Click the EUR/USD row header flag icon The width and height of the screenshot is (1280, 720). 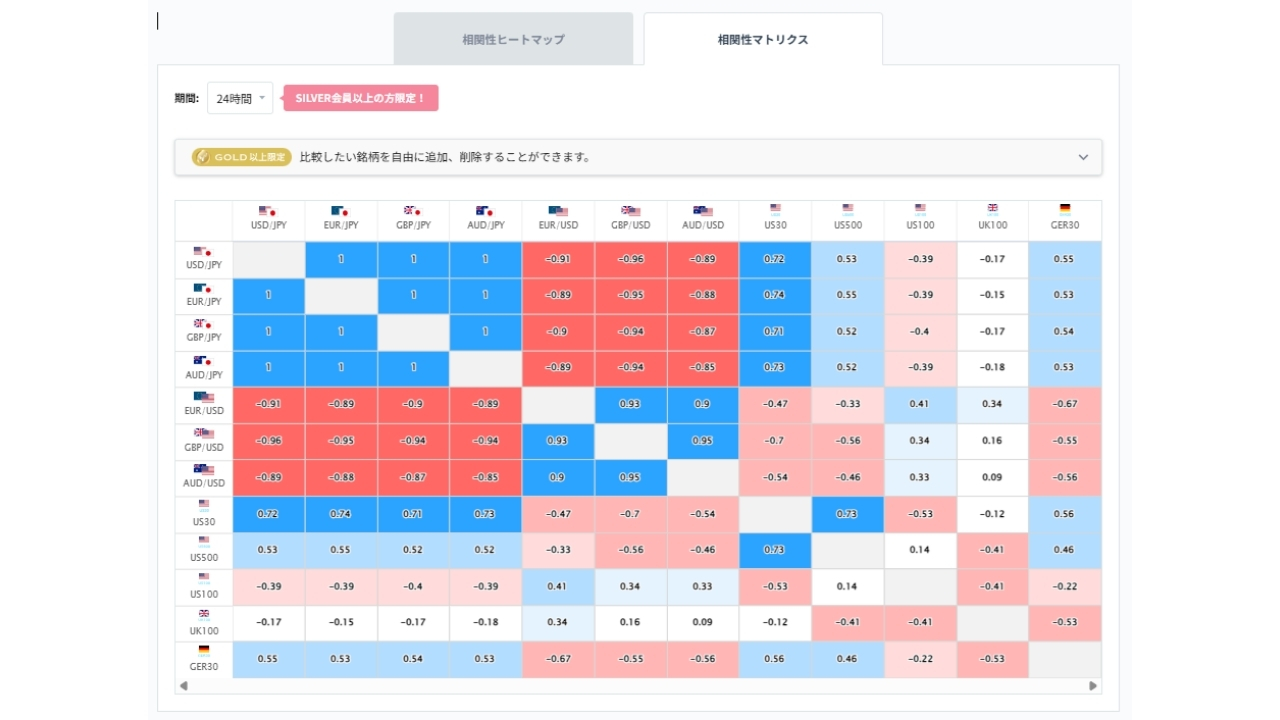click(204, 397)
